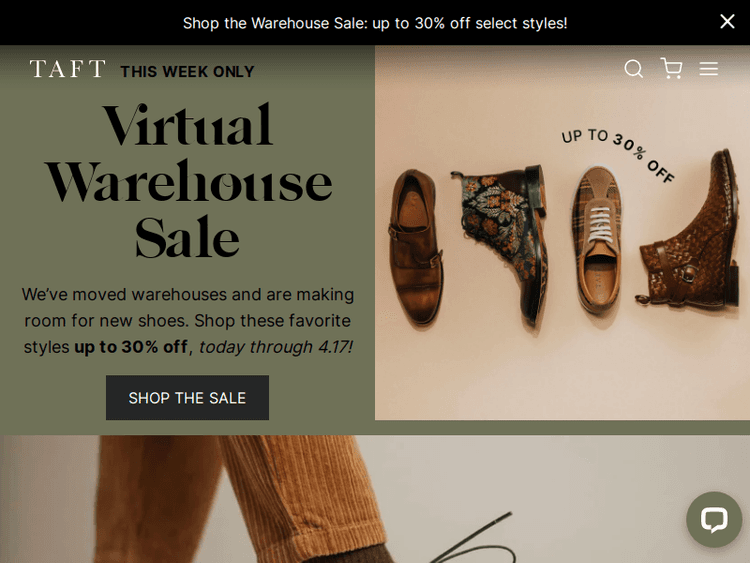Viewport: 750px width, 563px height.
Task: Click the Virtual Warehouse Sale headline
Action: coord(188,180)
